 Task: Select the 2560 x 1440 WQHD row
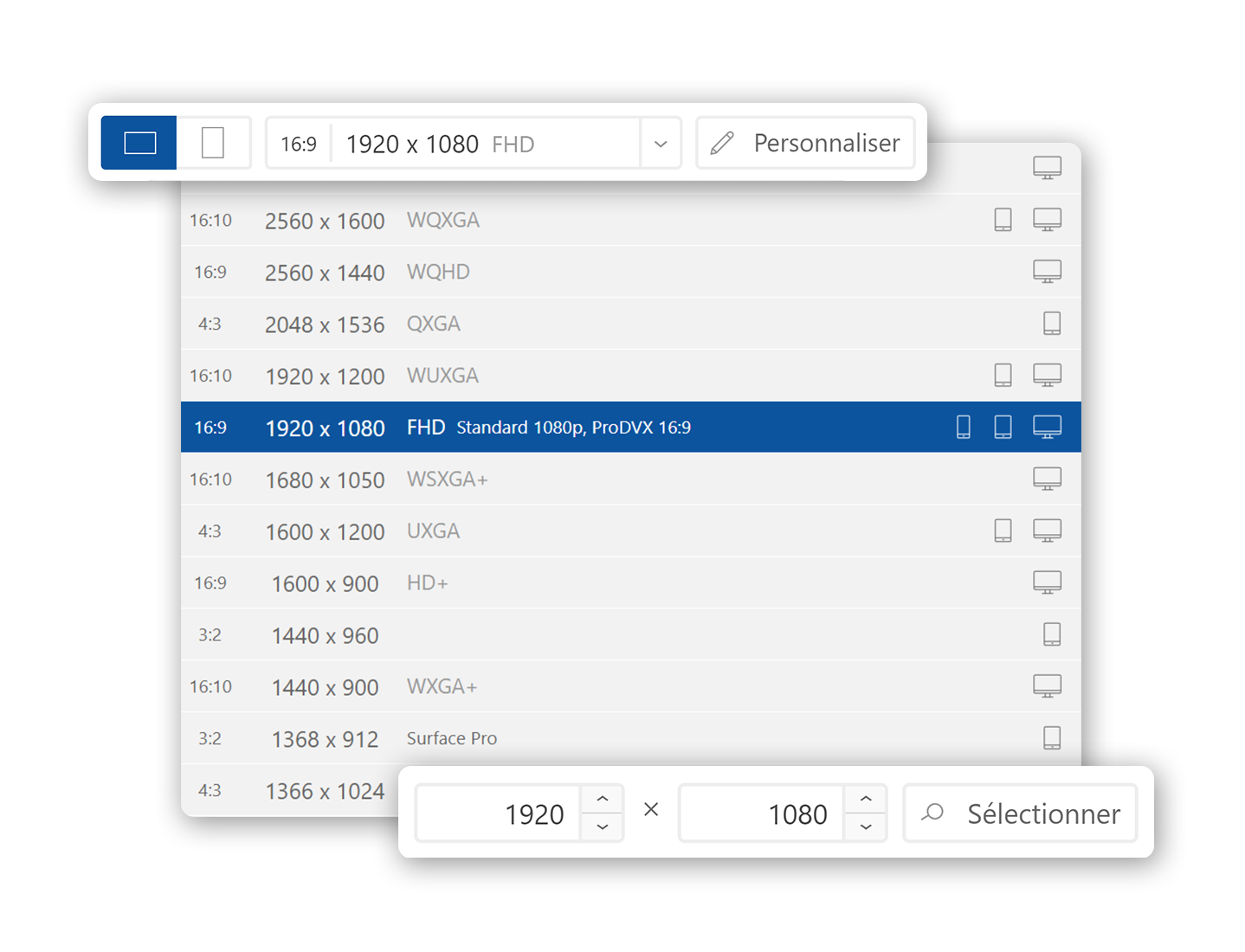630,272
